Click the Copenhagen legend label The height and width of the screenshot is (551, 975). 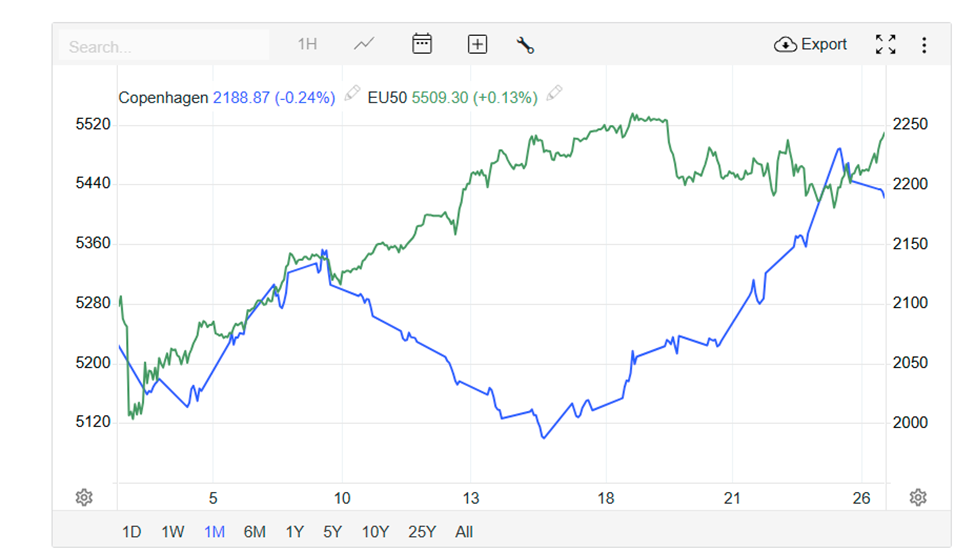coord(163,98)
